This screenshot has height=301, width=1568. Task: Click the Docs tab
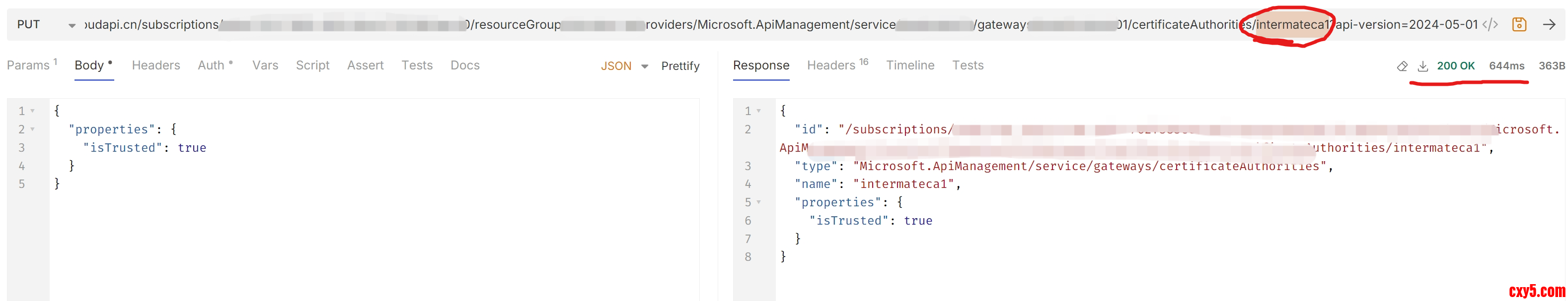[x=464, y=65]
